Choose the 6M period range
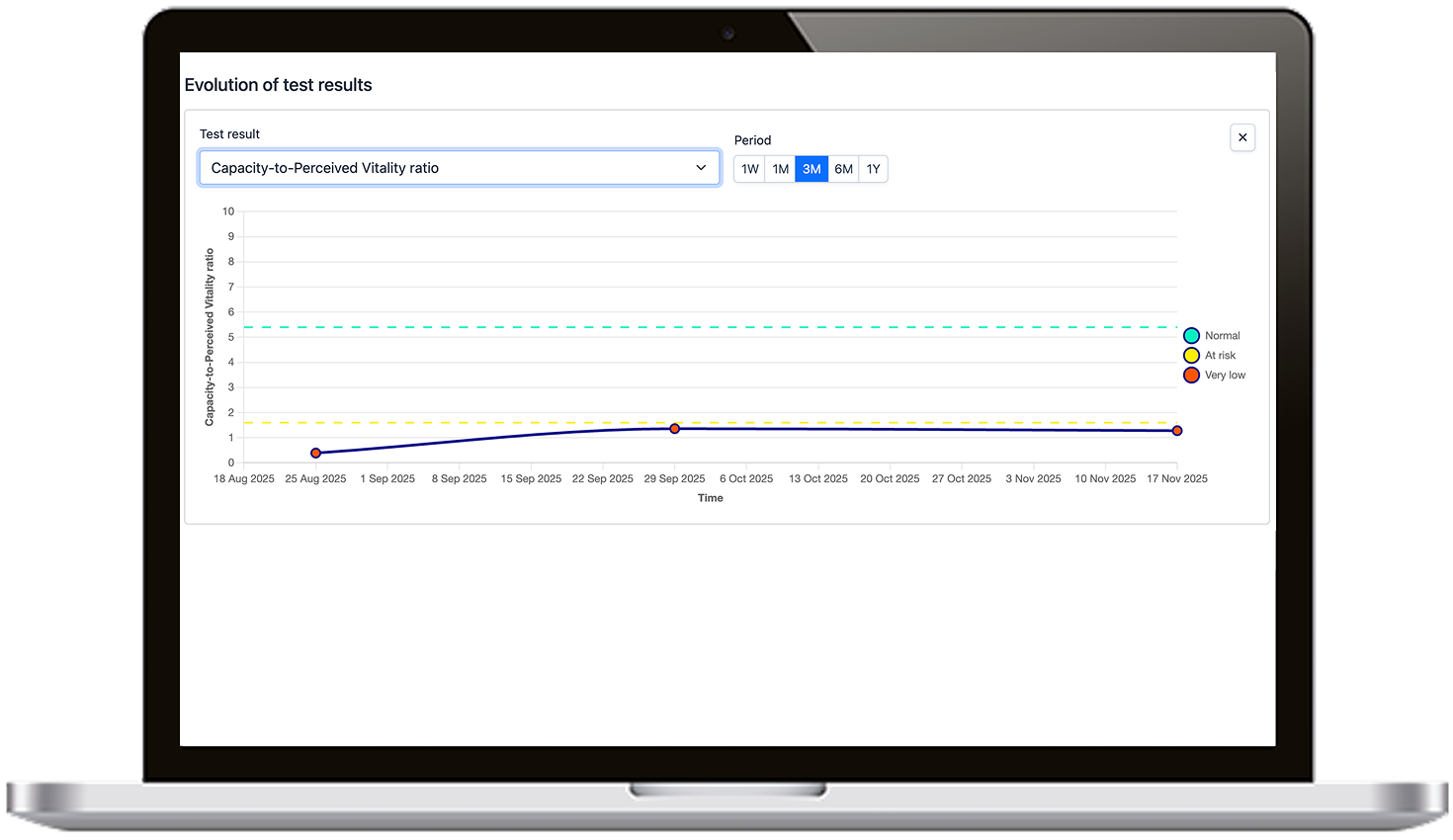 (843, 169)
